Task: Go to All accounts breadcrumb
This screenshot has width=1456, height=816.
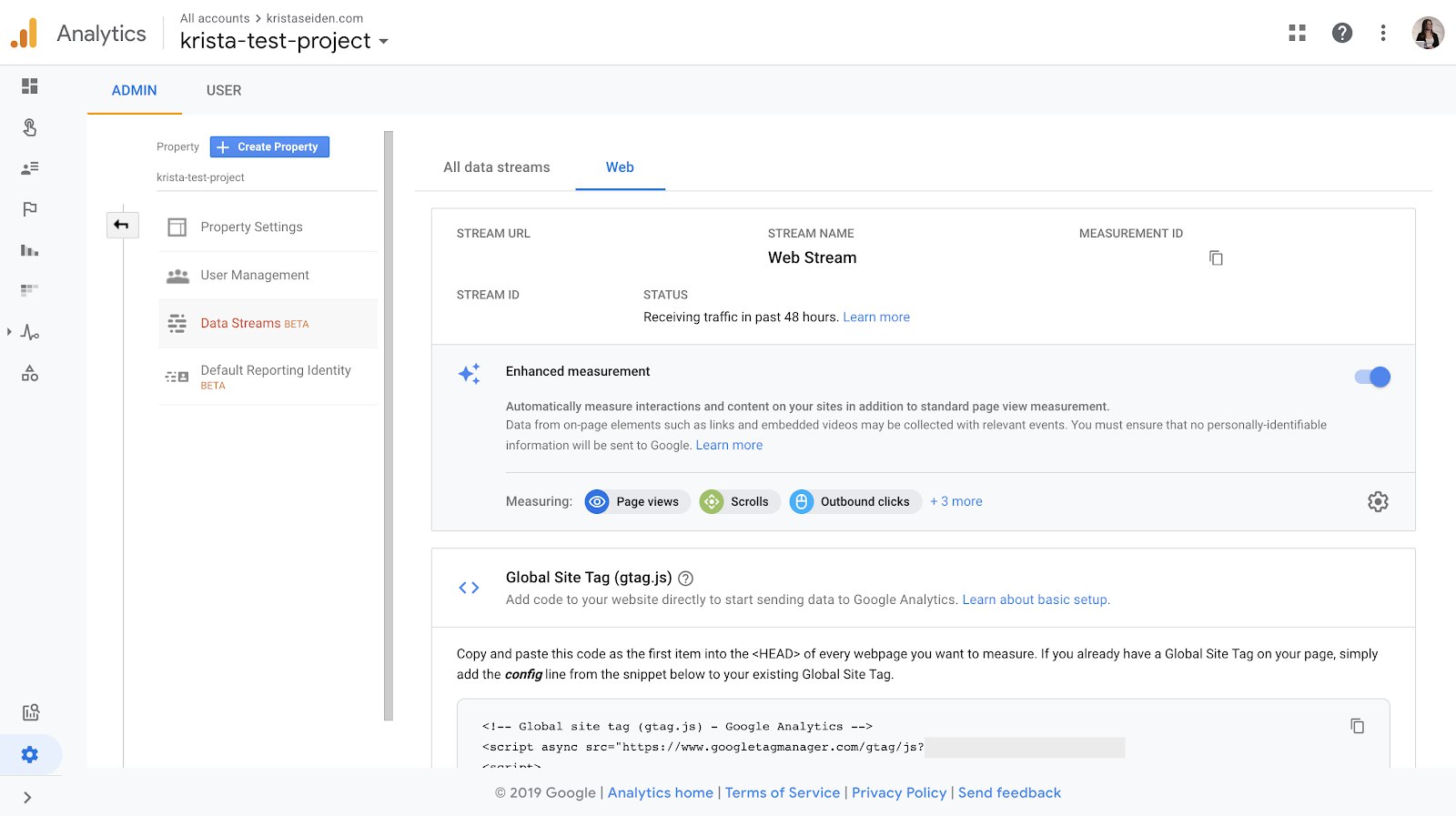Action: pyautogui.click(x=215, y=18)
